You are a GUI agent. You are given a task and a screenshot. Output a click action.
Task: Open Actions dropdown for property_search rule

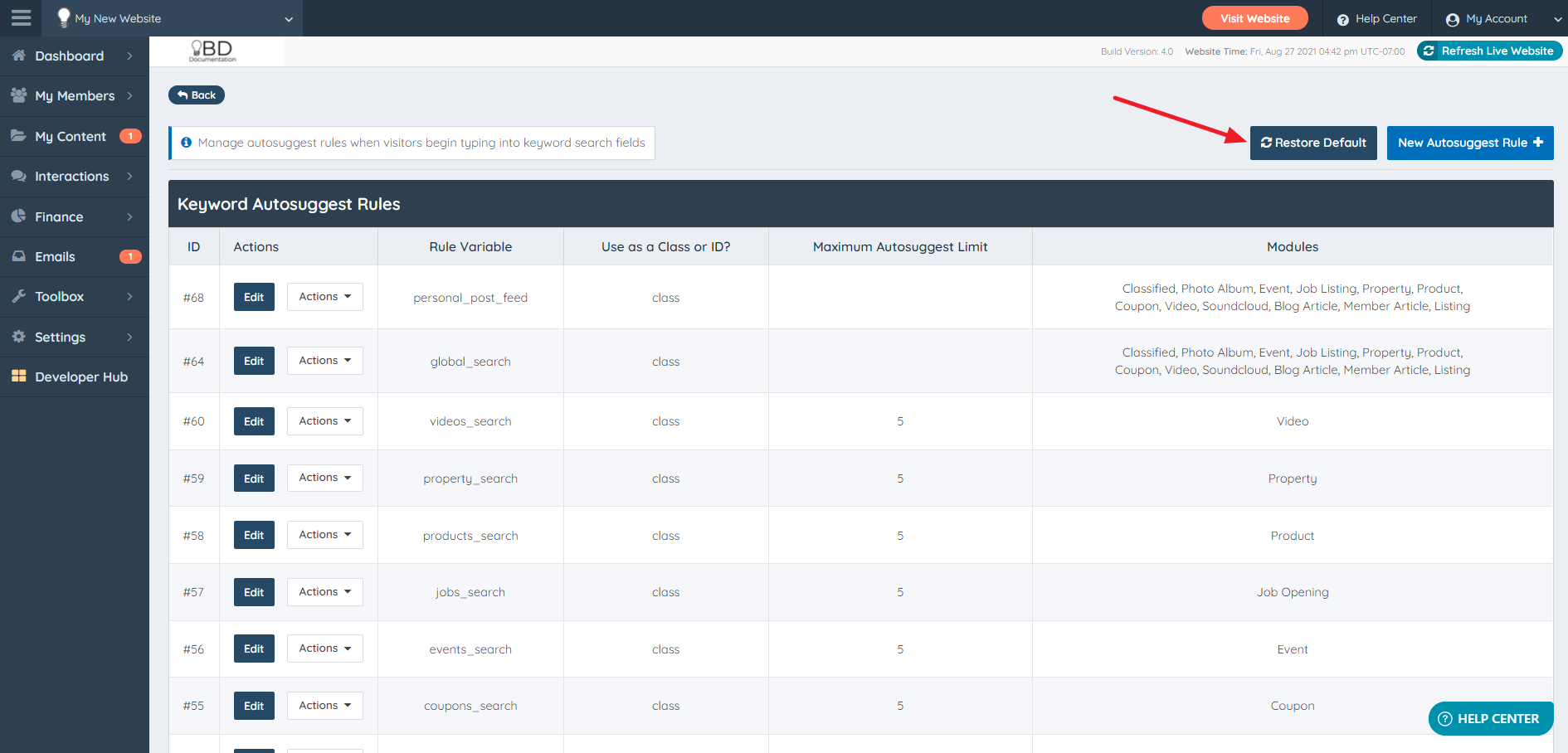click(324, 478)
